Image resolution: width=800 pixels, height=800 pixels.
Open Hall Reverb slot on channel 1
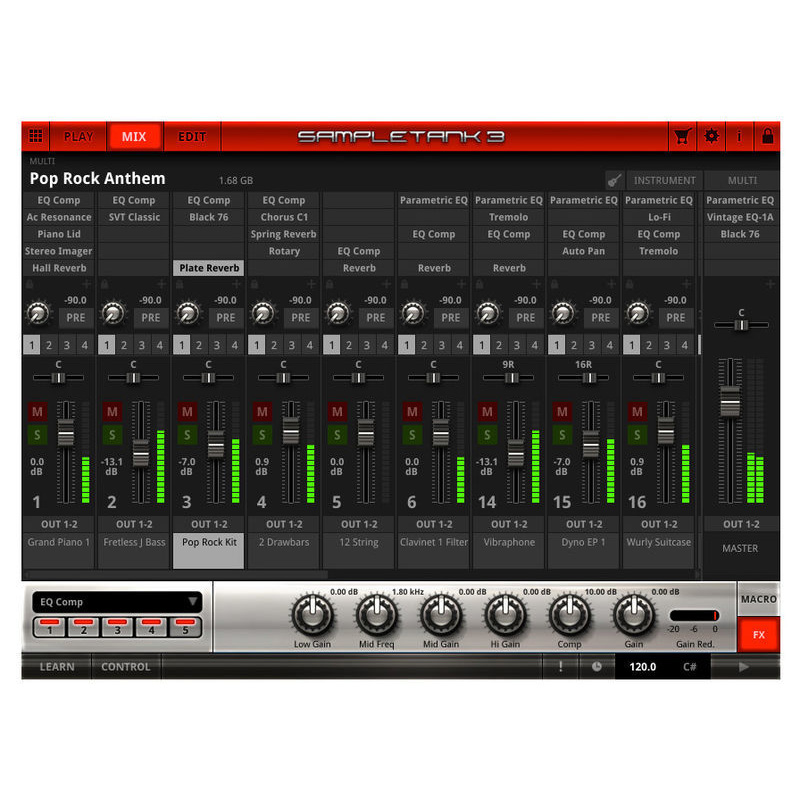click(x=59, y=268)
